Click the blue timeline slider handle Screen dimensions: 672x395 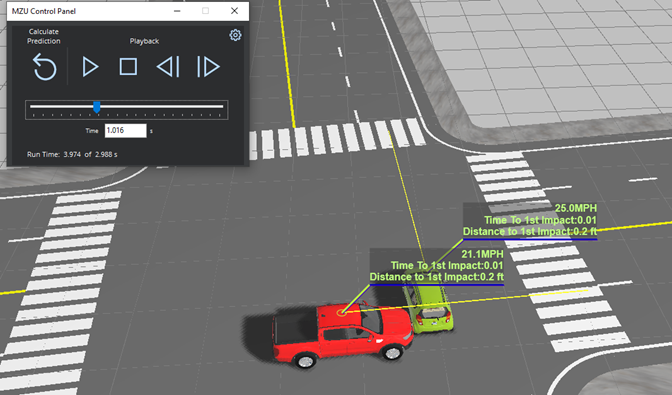pyautogui.click(x=97, y=107)
